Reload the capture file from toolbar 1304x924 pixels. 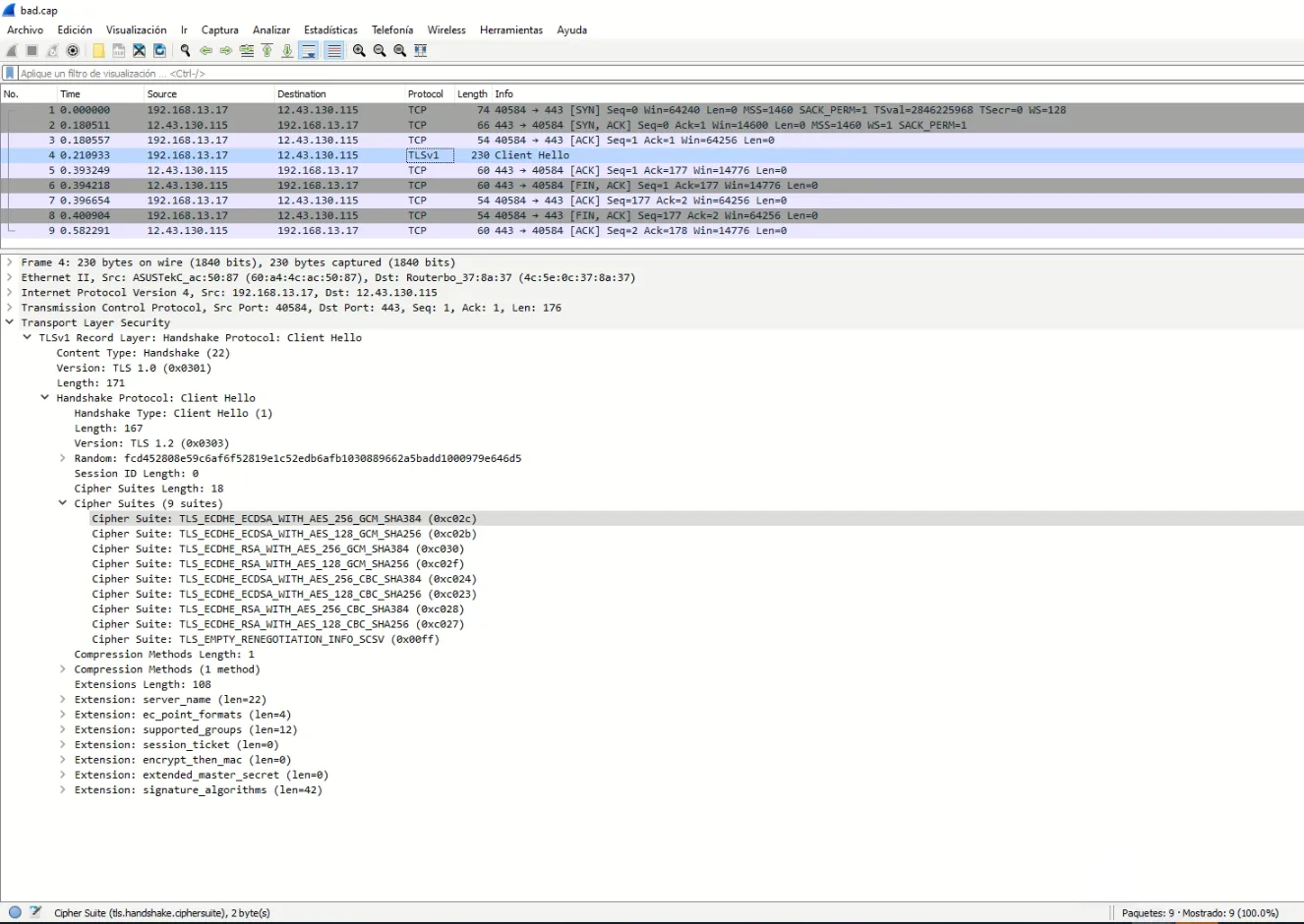coord(159,51)
